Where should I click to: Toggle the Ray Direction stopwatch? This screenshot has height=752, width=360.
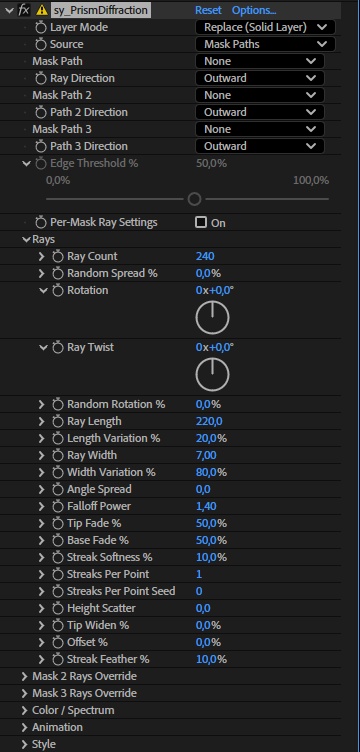(41, 79)
